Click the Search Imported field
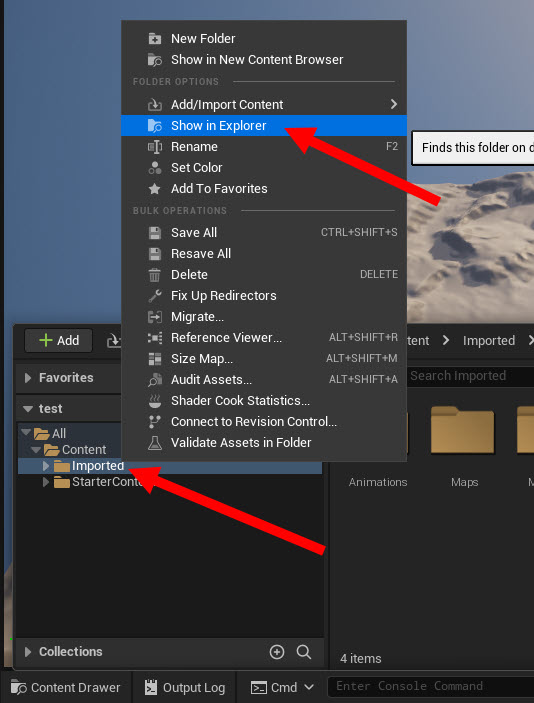534x703 pixels. [470, 376]
